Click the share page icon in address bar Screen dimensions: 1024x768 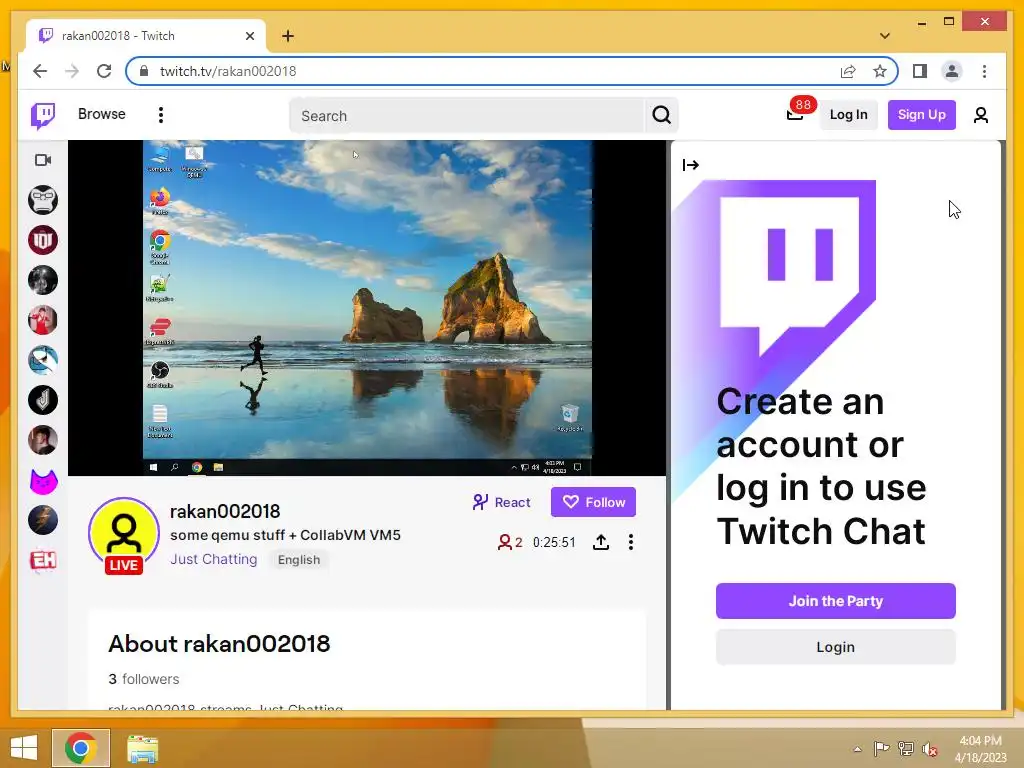(x=848, y=71)
